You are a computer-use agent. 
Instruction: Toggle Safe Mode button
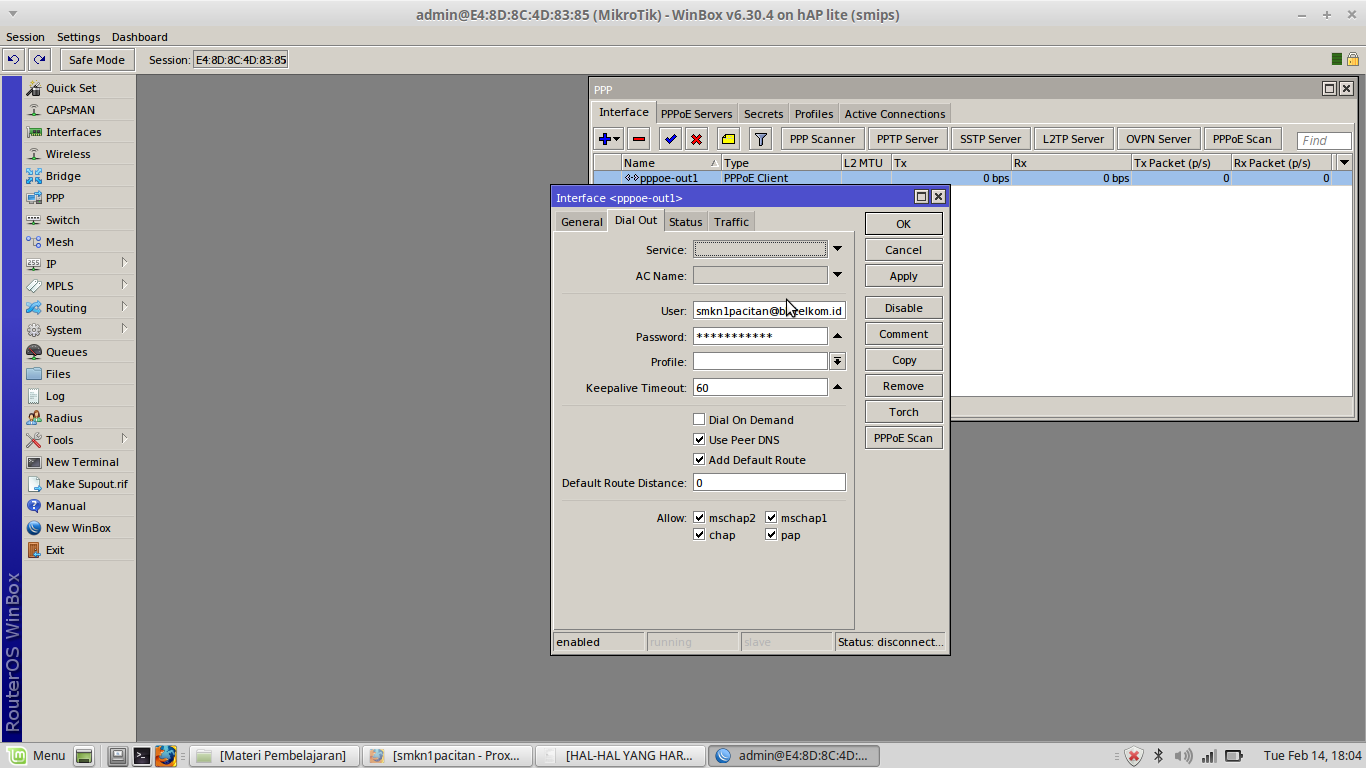pos(97,60)
